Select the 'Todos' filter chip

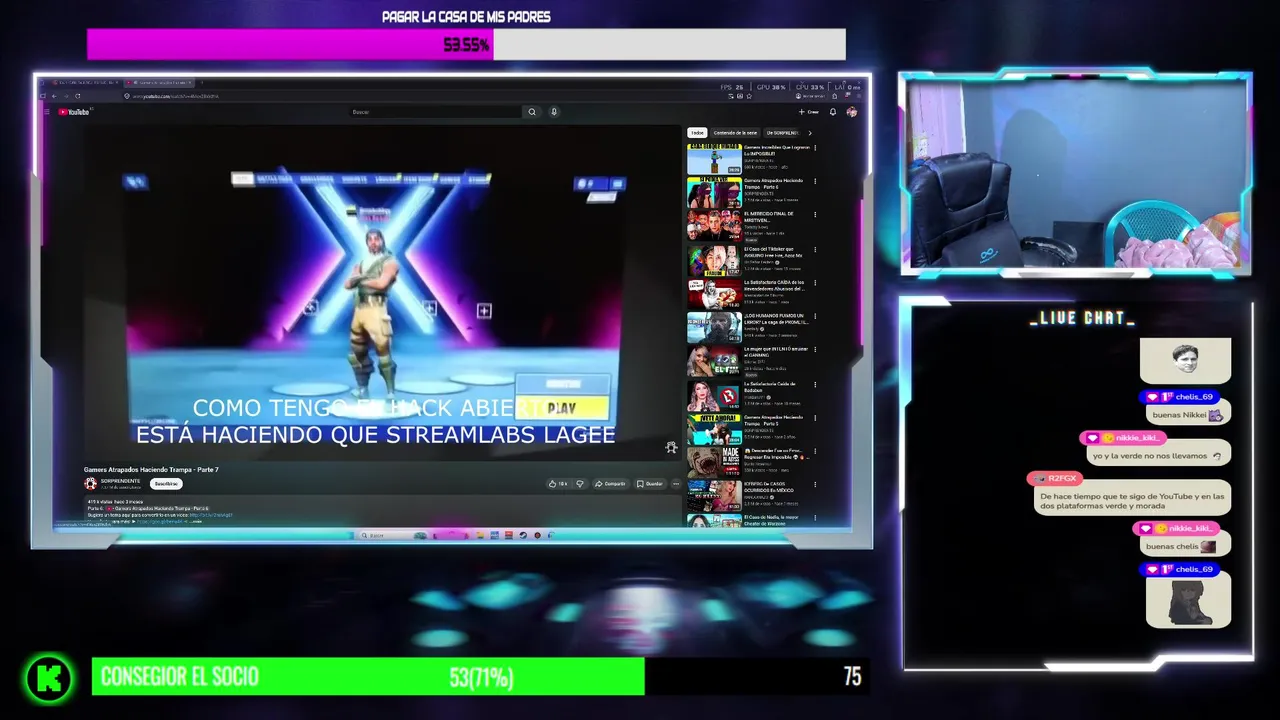[x=697, y=132]
